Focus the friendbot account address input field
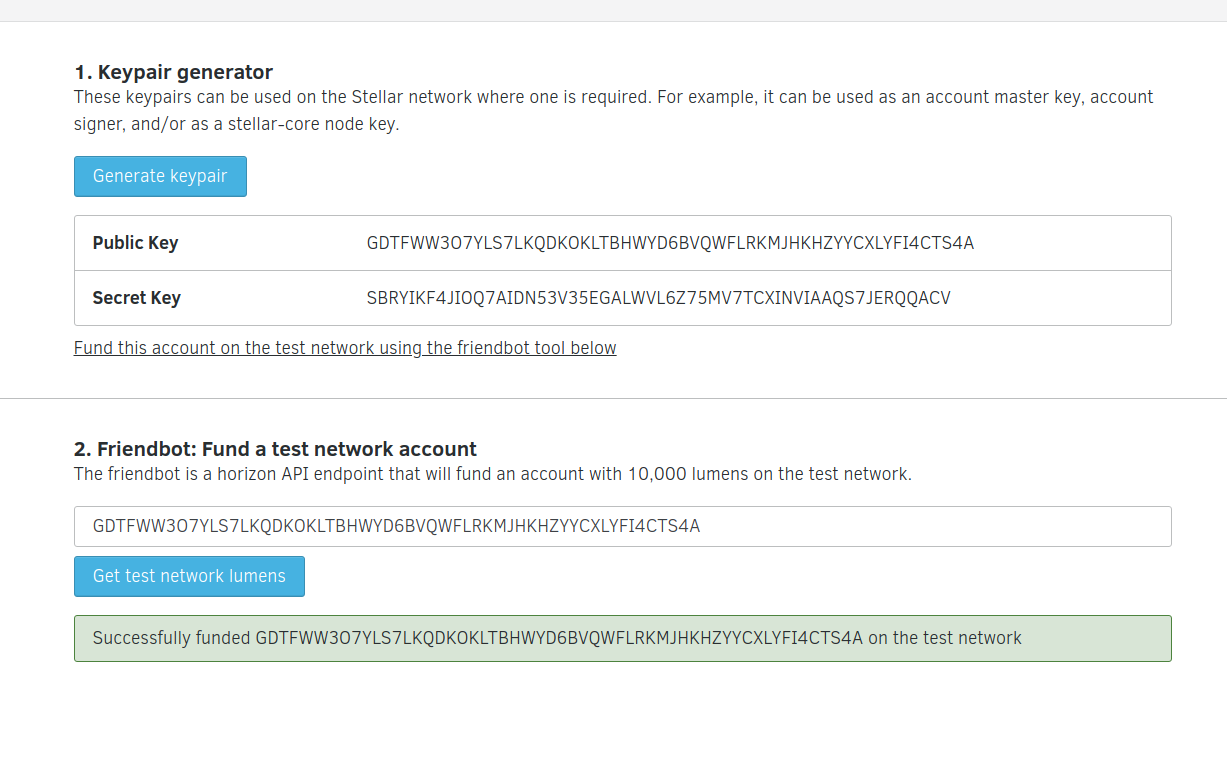The height and width of the screenshot is (784, 1227). point(622,526)
